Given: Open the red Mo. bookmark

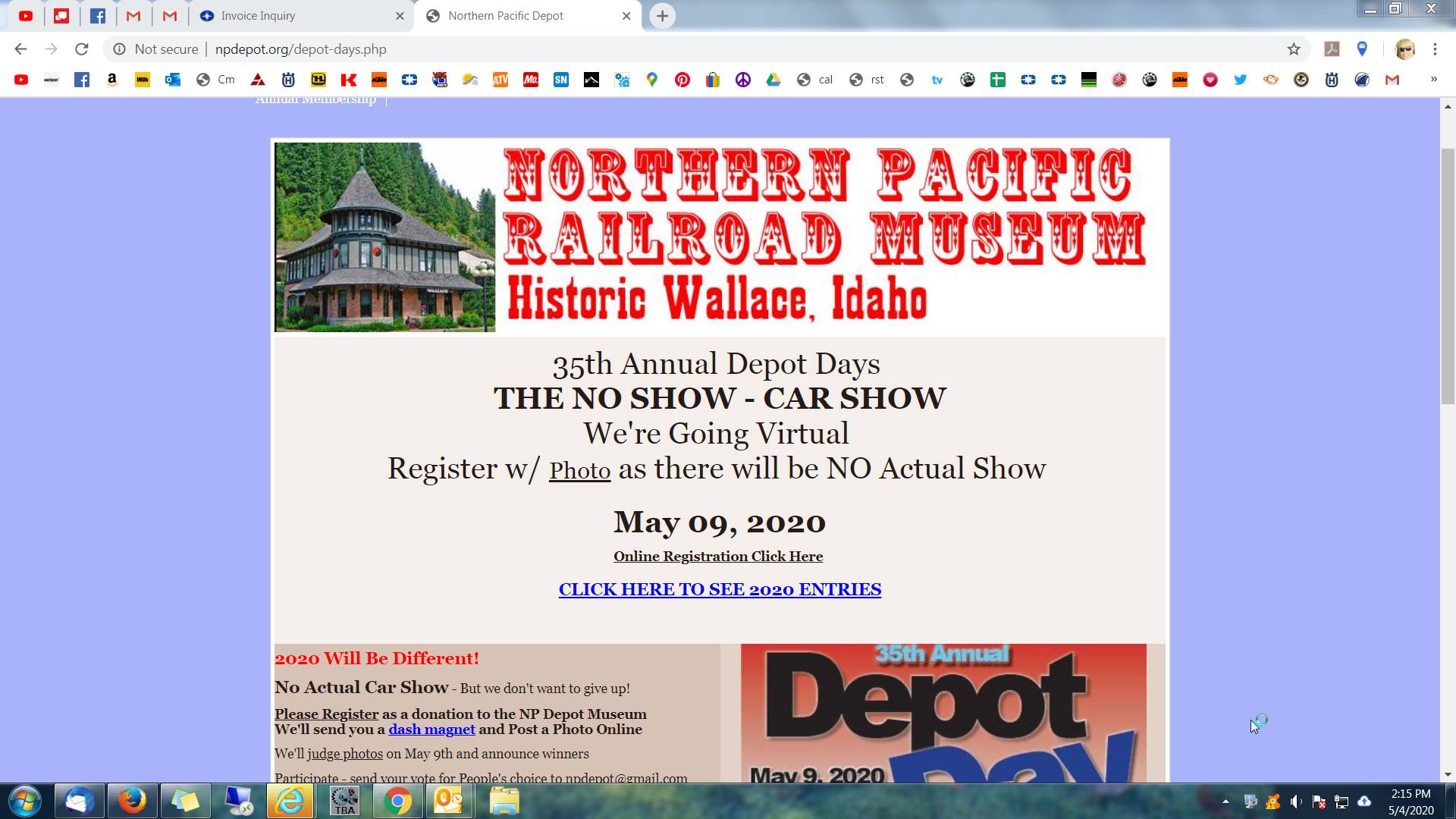Looking at the screenshot, I should (x=531, y=80).
